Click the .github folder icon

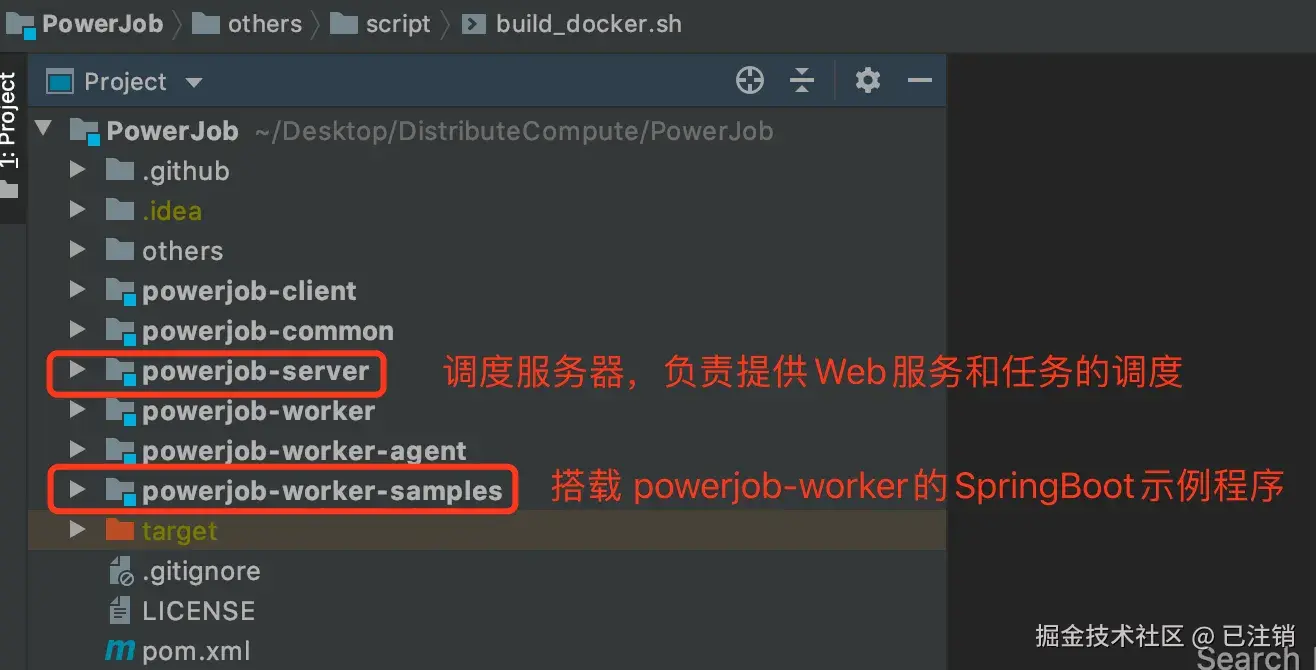coord(120,170)
